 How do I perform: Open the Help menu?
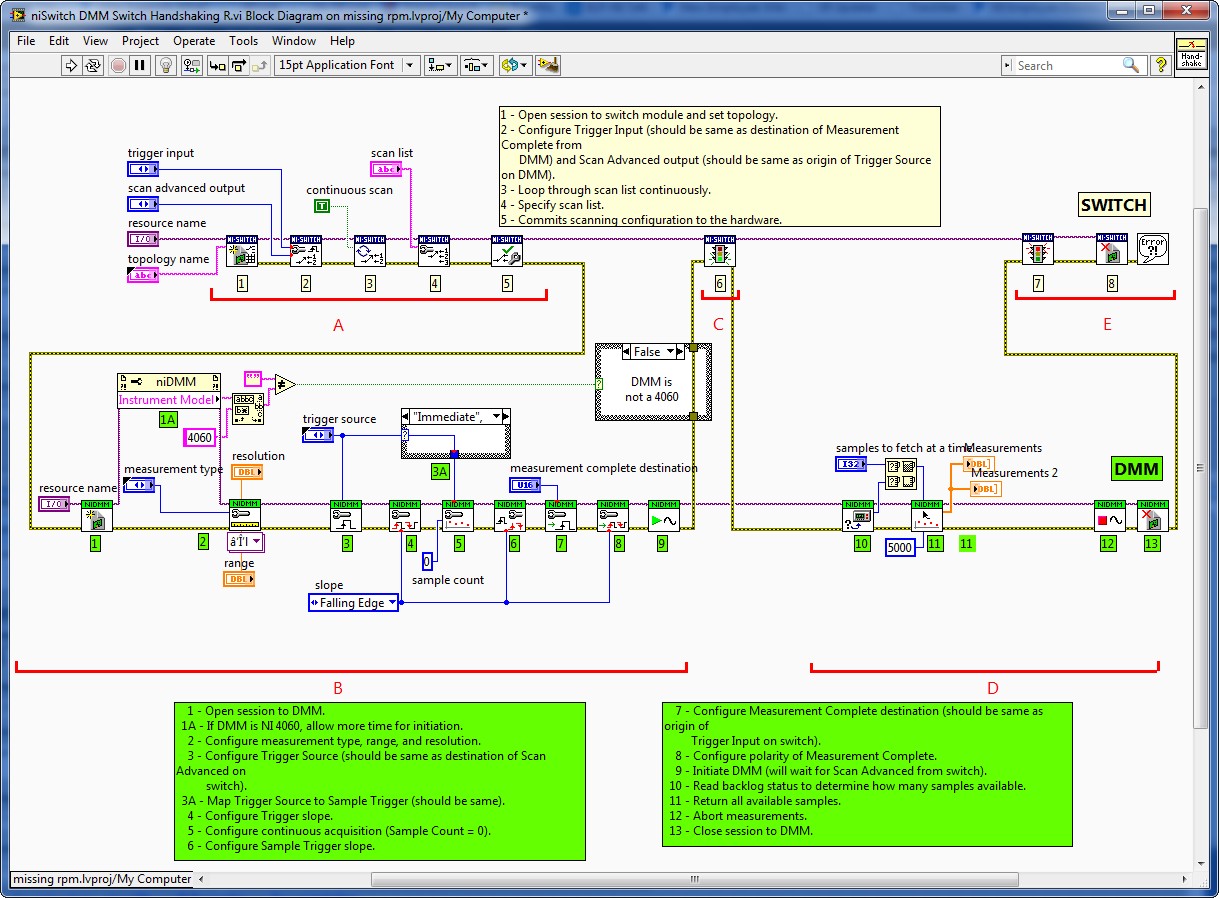[342, 41]
